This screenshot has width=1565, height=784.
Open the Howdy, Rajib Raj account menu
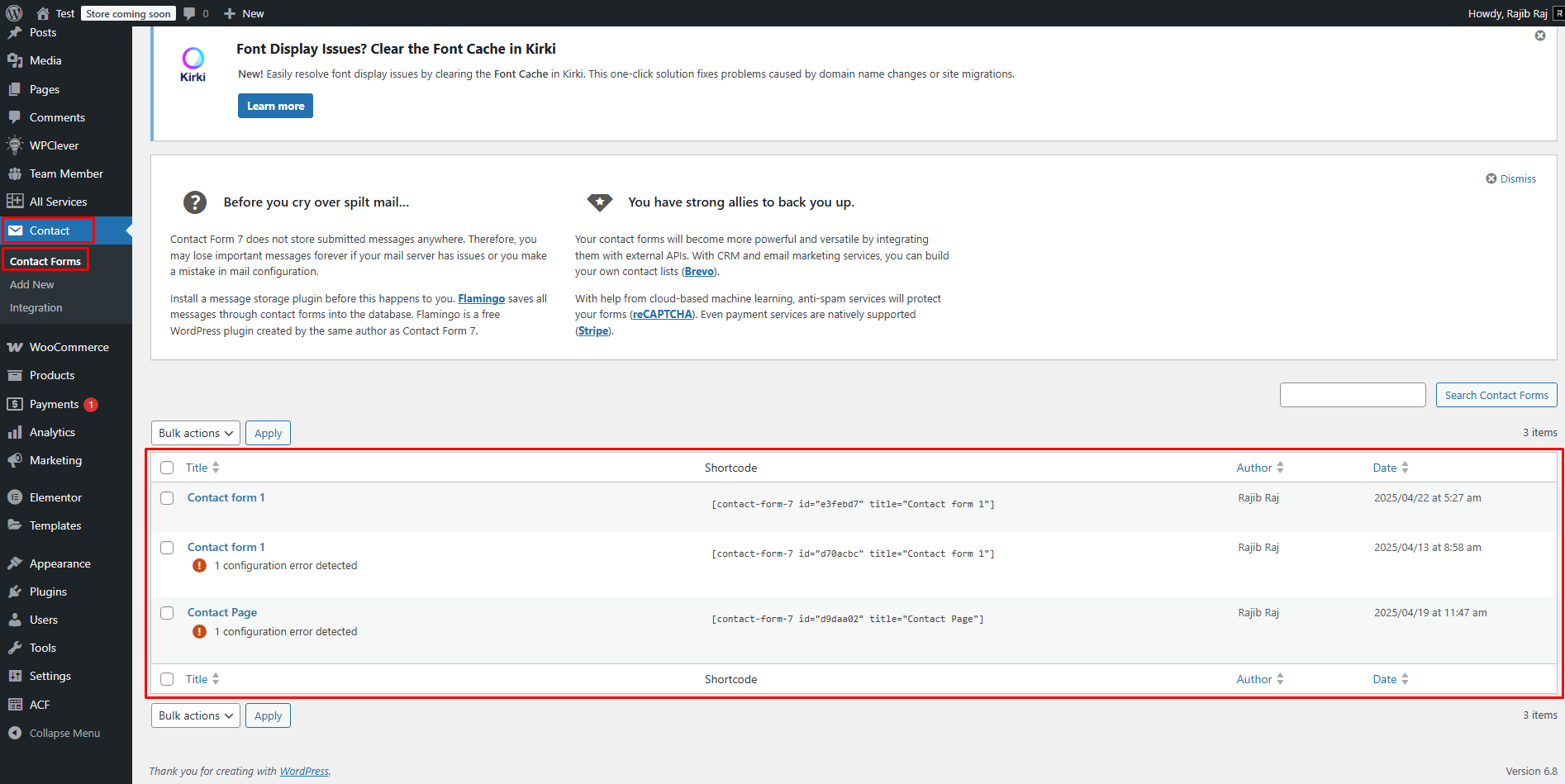pos(1515,13)
